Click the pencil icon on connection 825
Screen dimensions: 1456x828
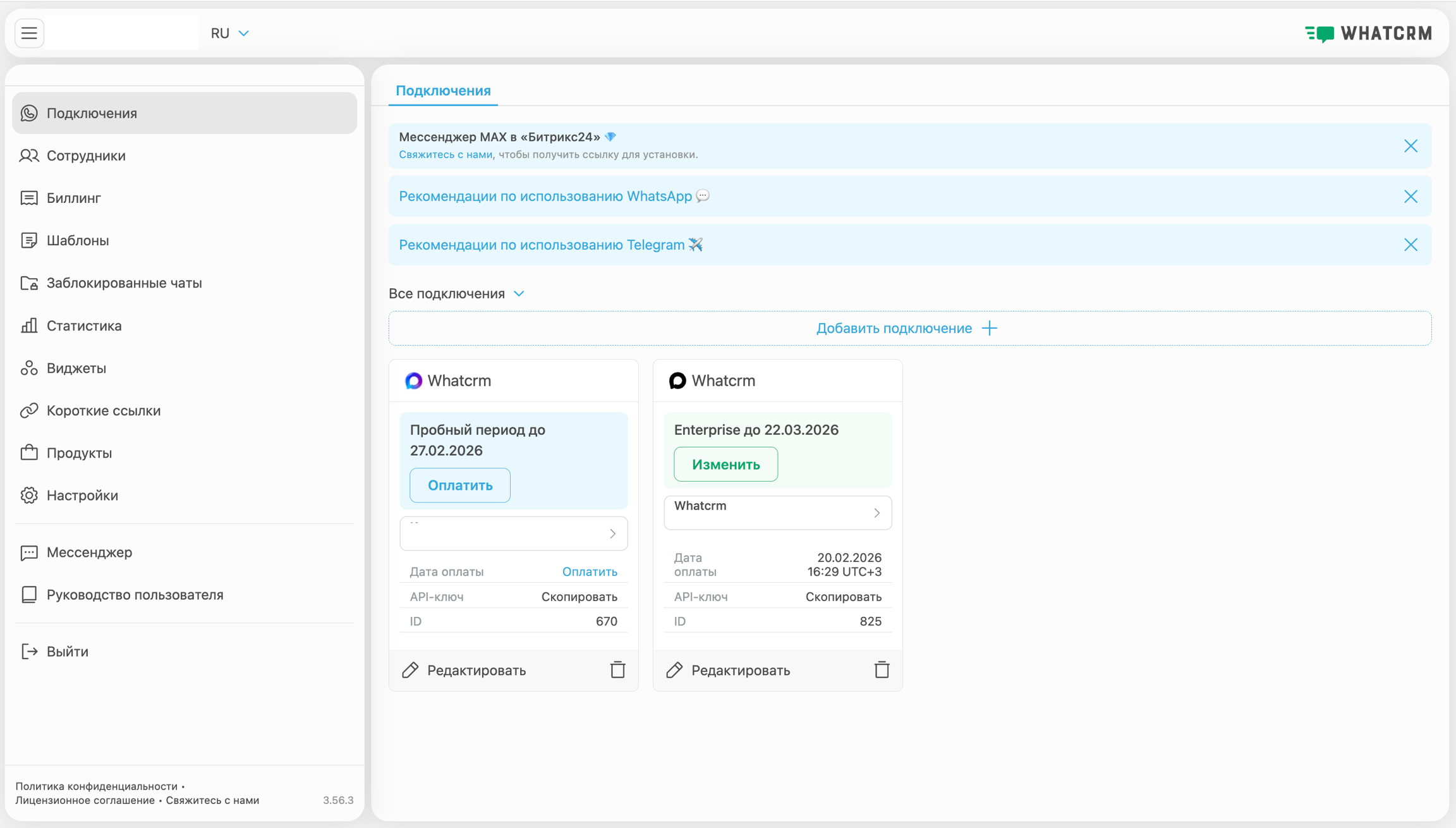[x=674, y=670]
